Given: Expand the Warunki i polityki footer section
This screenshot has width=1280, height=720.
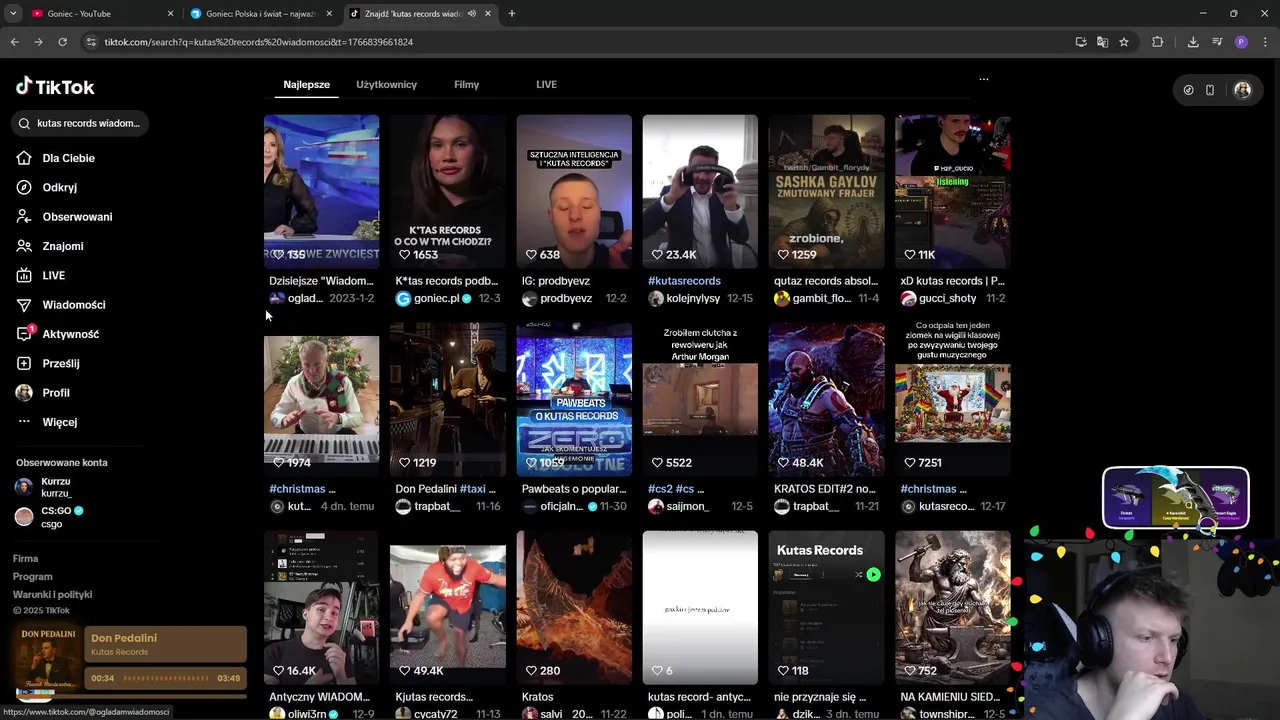Looking at the screenshot, I should tap(53, 595).
